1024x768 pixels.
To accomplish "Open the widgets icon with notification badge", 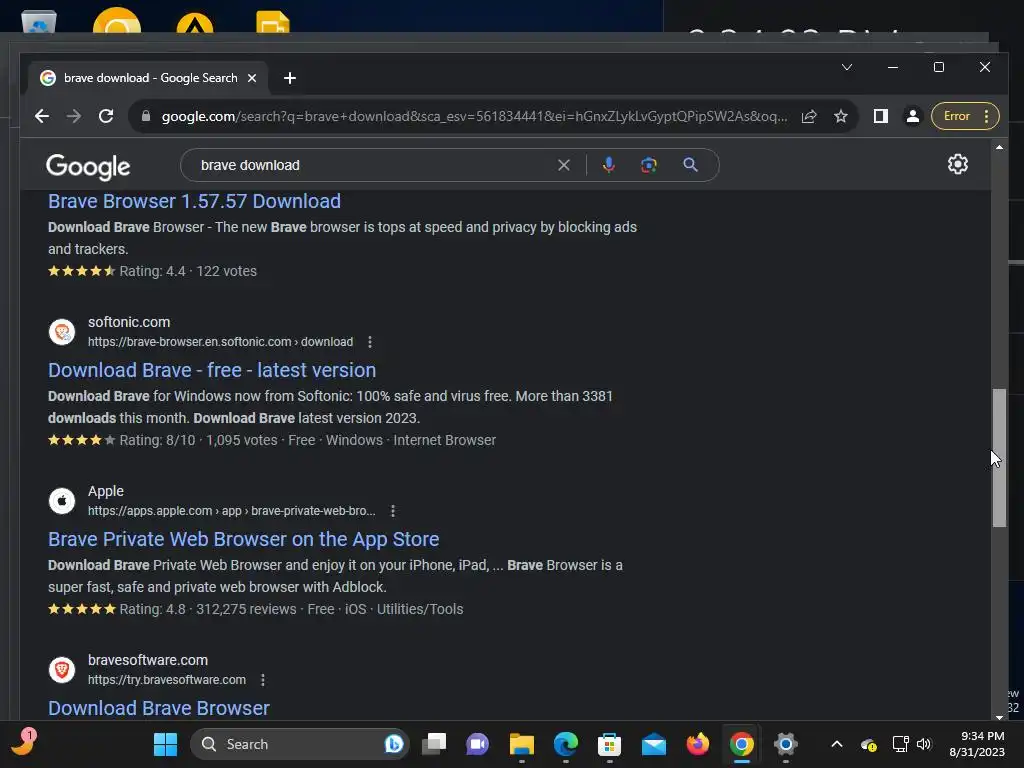I will tap(24, 743).
